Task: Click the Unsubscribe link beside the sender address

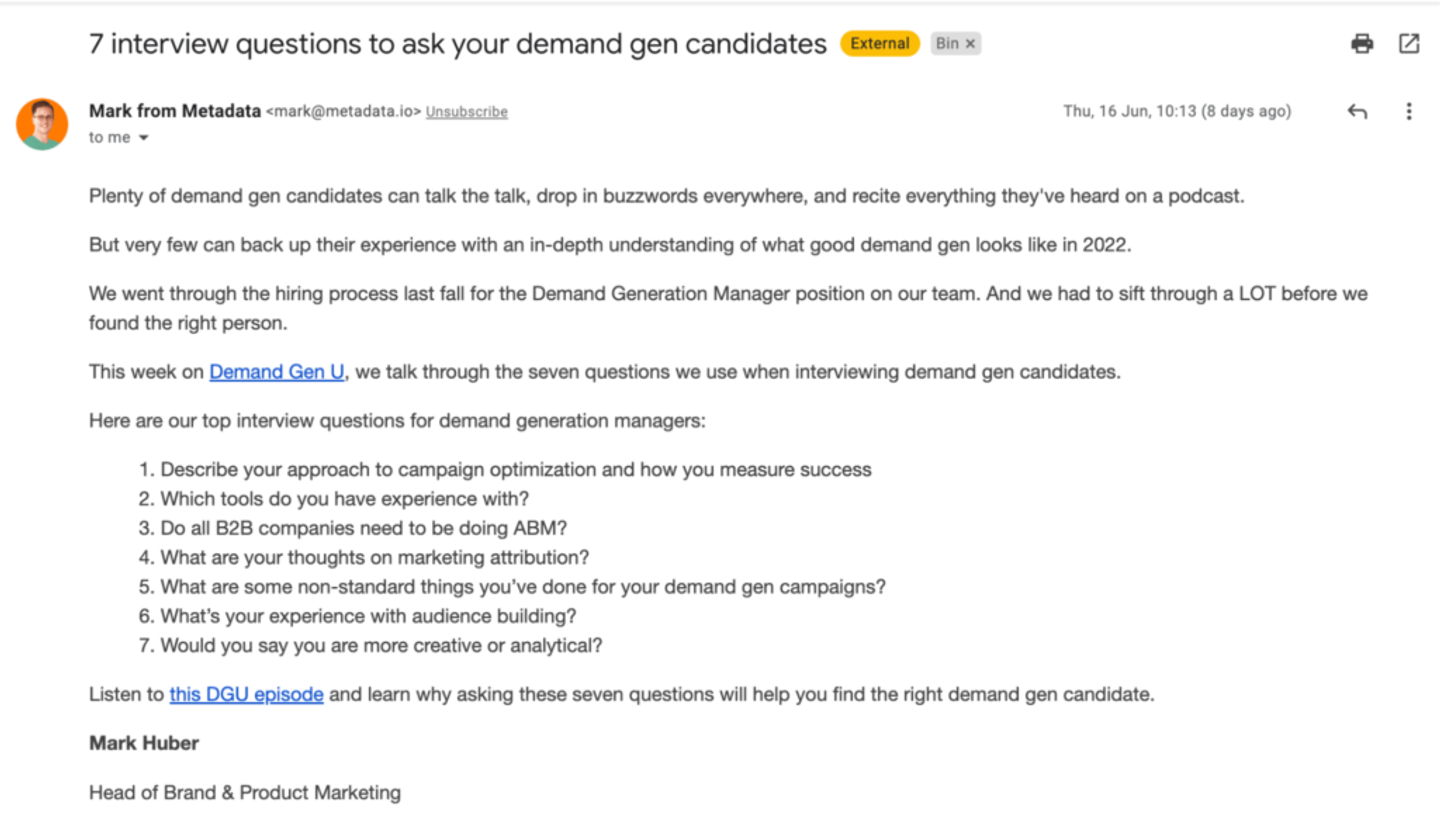Action: click(466, 111)
